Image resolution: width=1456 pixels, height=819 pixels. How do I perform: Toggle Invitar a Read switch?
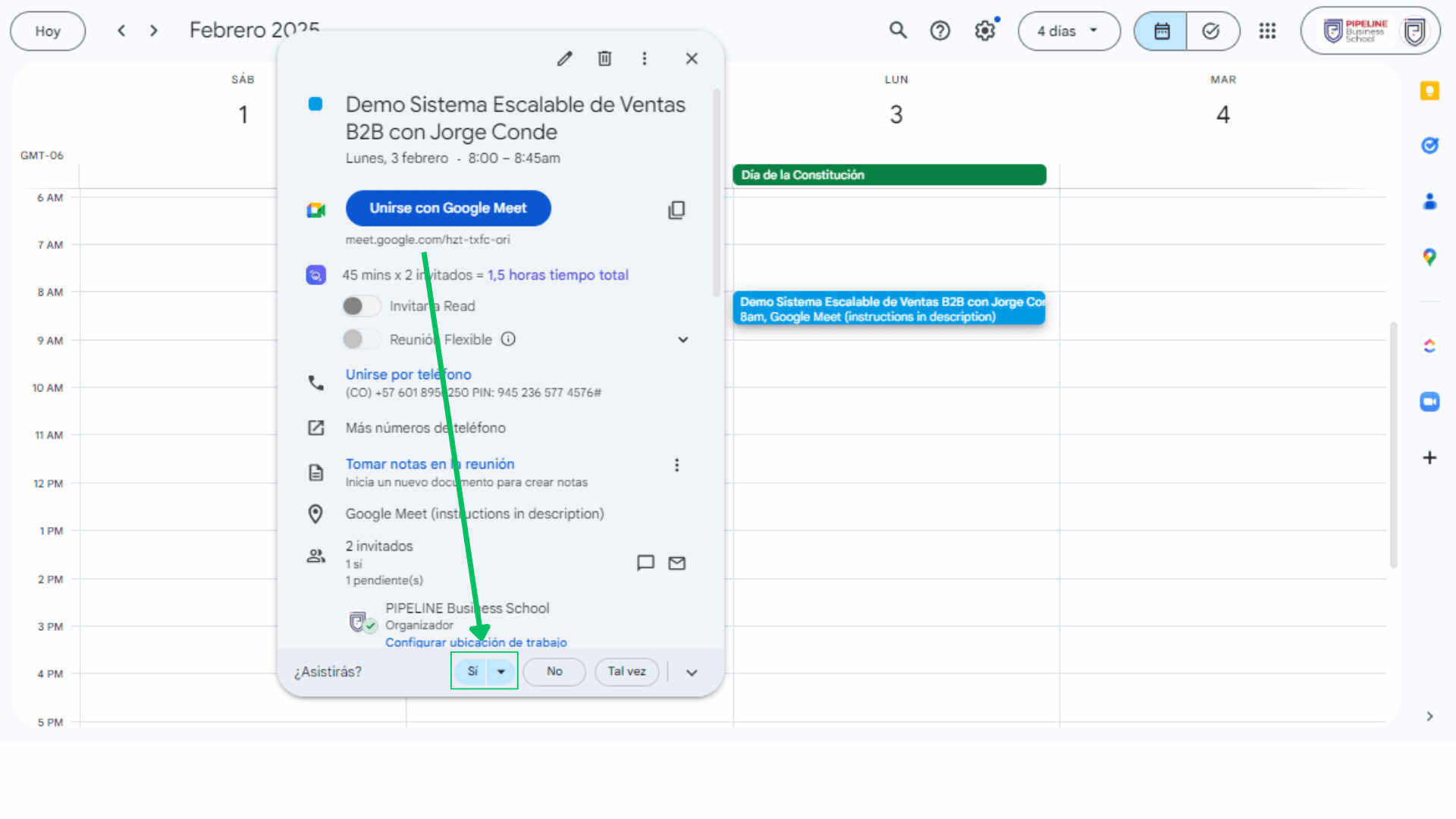point(361,306)
